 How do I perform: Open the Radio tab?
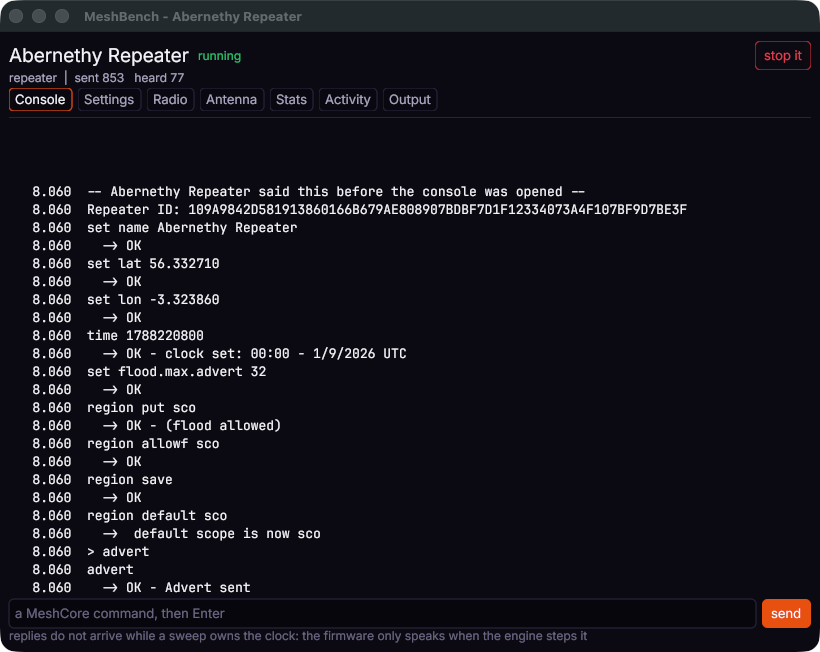click(x=170, y=99)
